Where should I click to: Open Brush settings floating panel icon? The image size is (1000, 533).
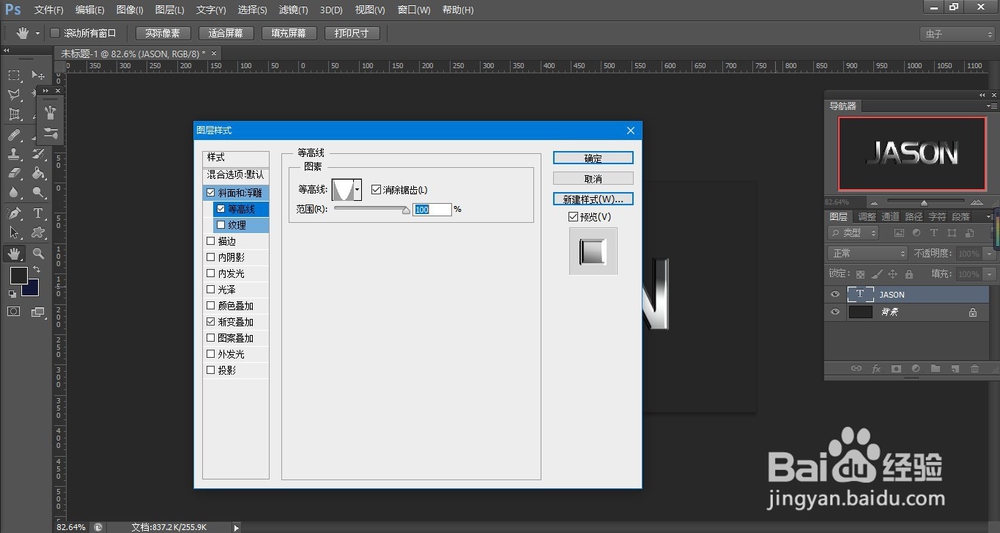pos(50,134)
